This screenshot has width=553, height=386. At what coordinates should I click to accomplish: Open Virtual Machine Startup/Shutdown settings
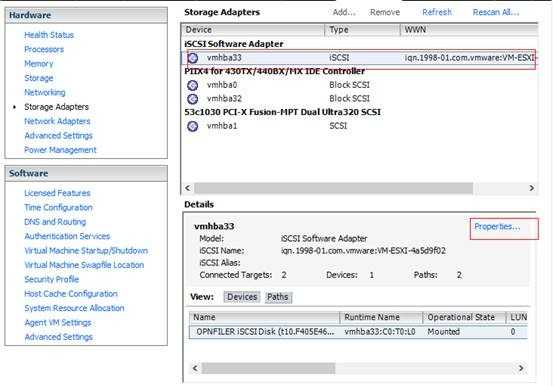point(86,251)
